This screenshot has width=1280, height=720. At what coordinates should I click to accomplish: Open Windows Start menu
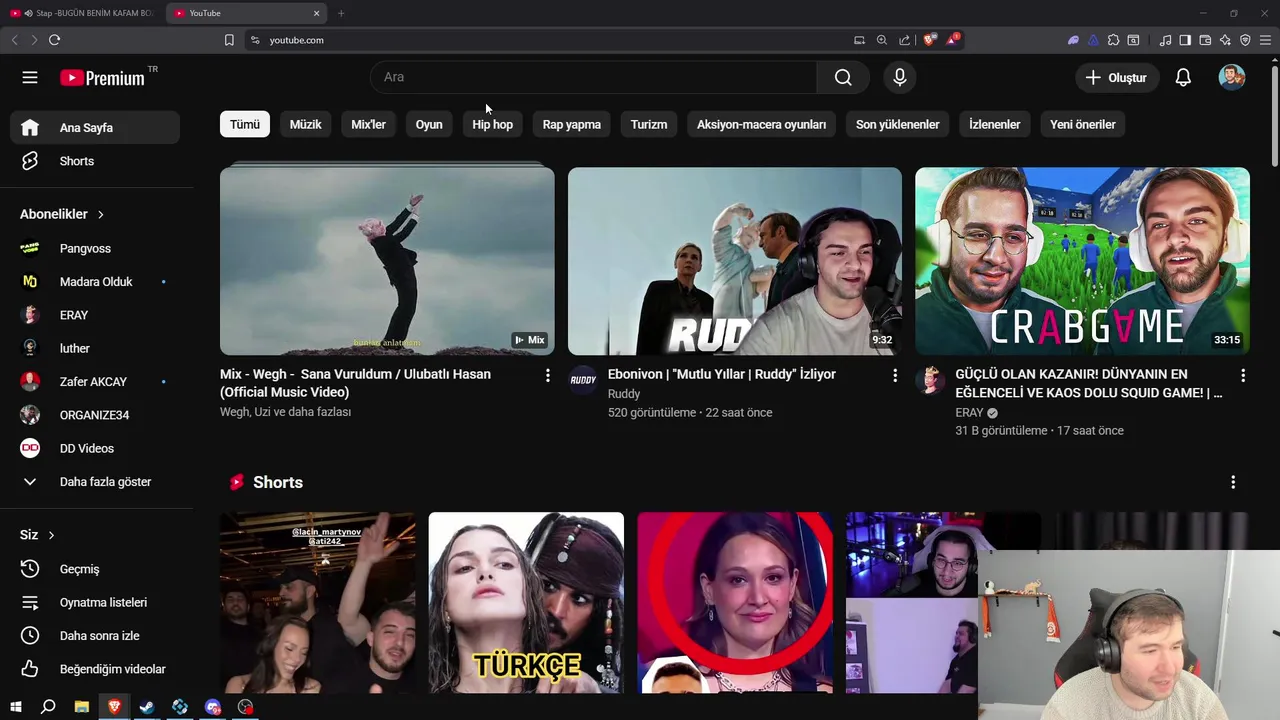click(x=15, y=707)
